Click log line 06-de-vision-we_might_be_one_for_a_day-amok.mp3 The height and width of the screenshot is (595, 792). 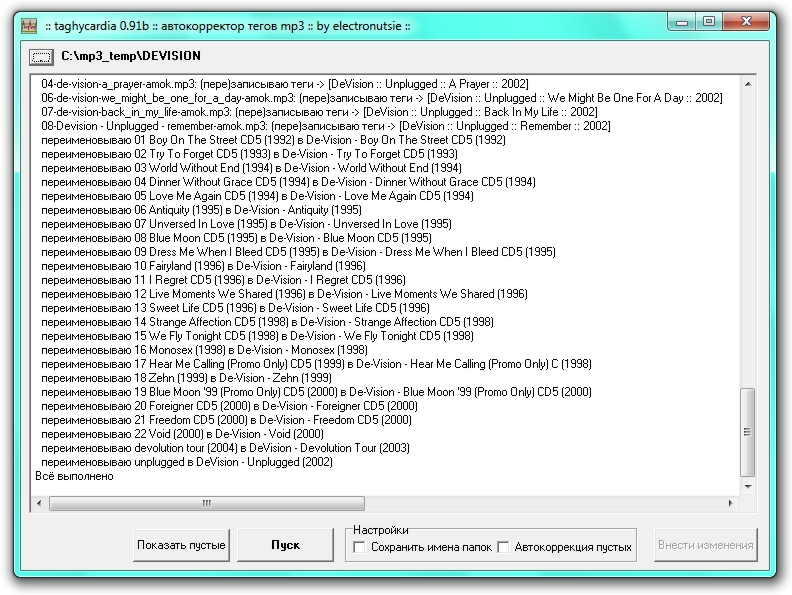tap(382, 98)
